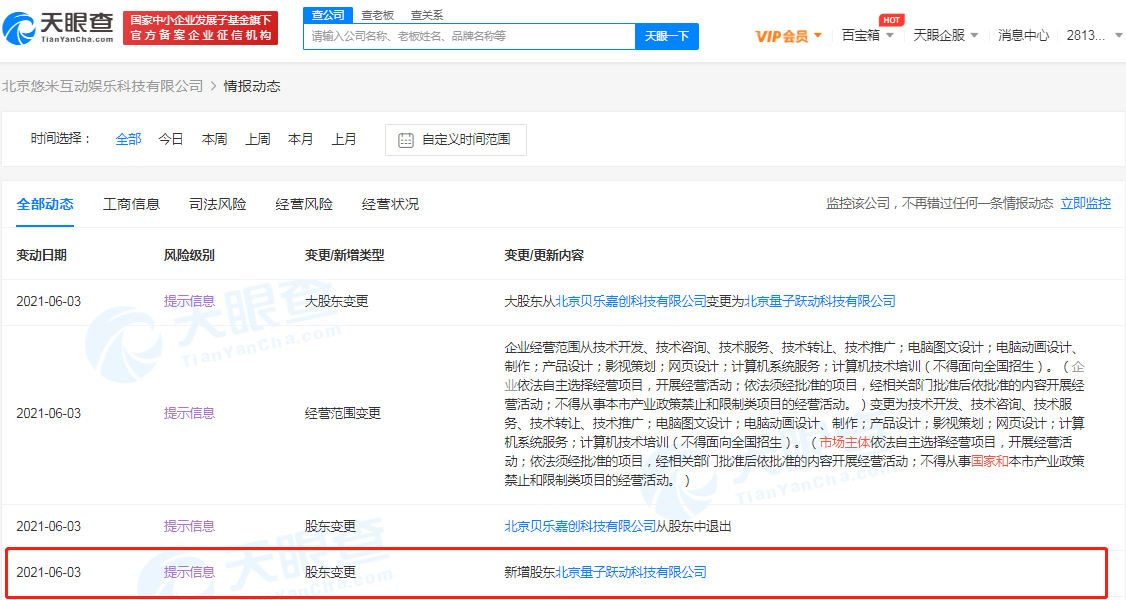
Task: Switch to 经营风险 tab
Action: coord(304,205)
